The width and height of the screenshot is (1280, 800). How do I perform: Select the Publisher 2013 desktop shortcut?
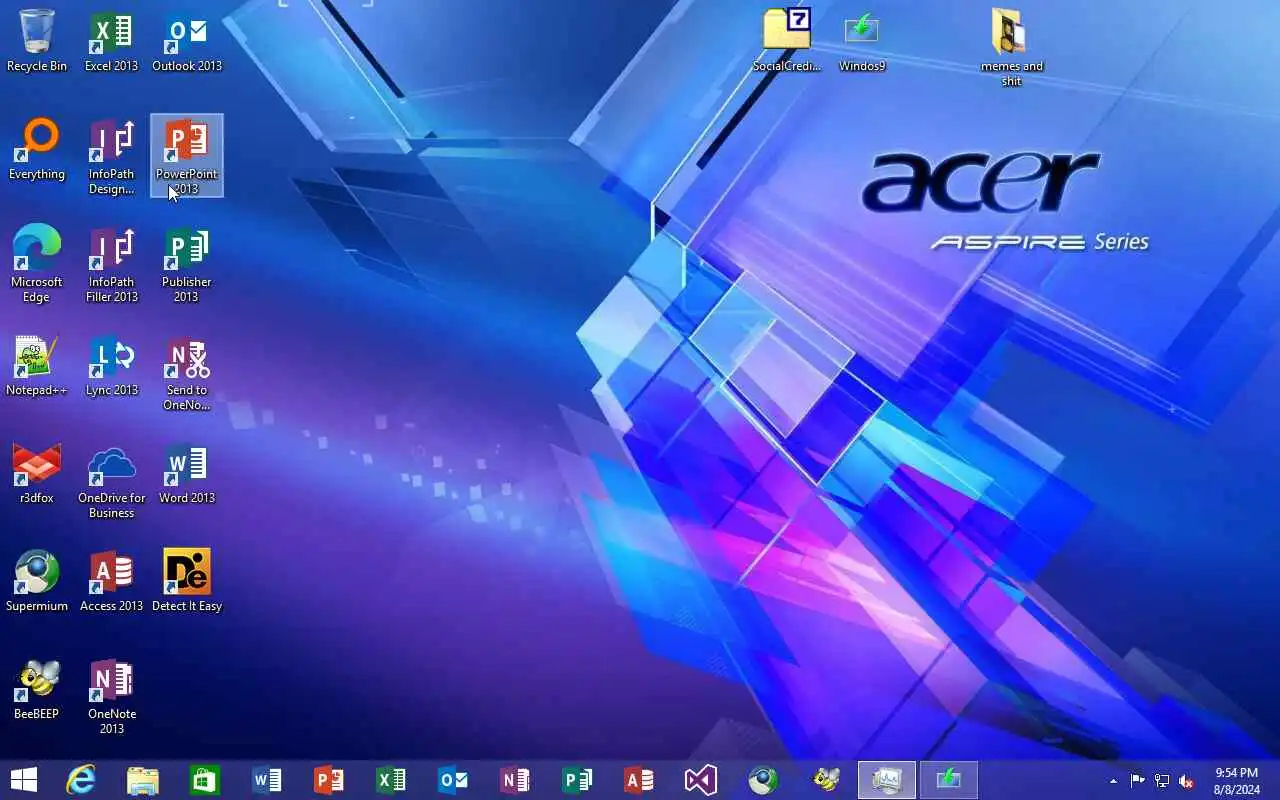[187, 264]
